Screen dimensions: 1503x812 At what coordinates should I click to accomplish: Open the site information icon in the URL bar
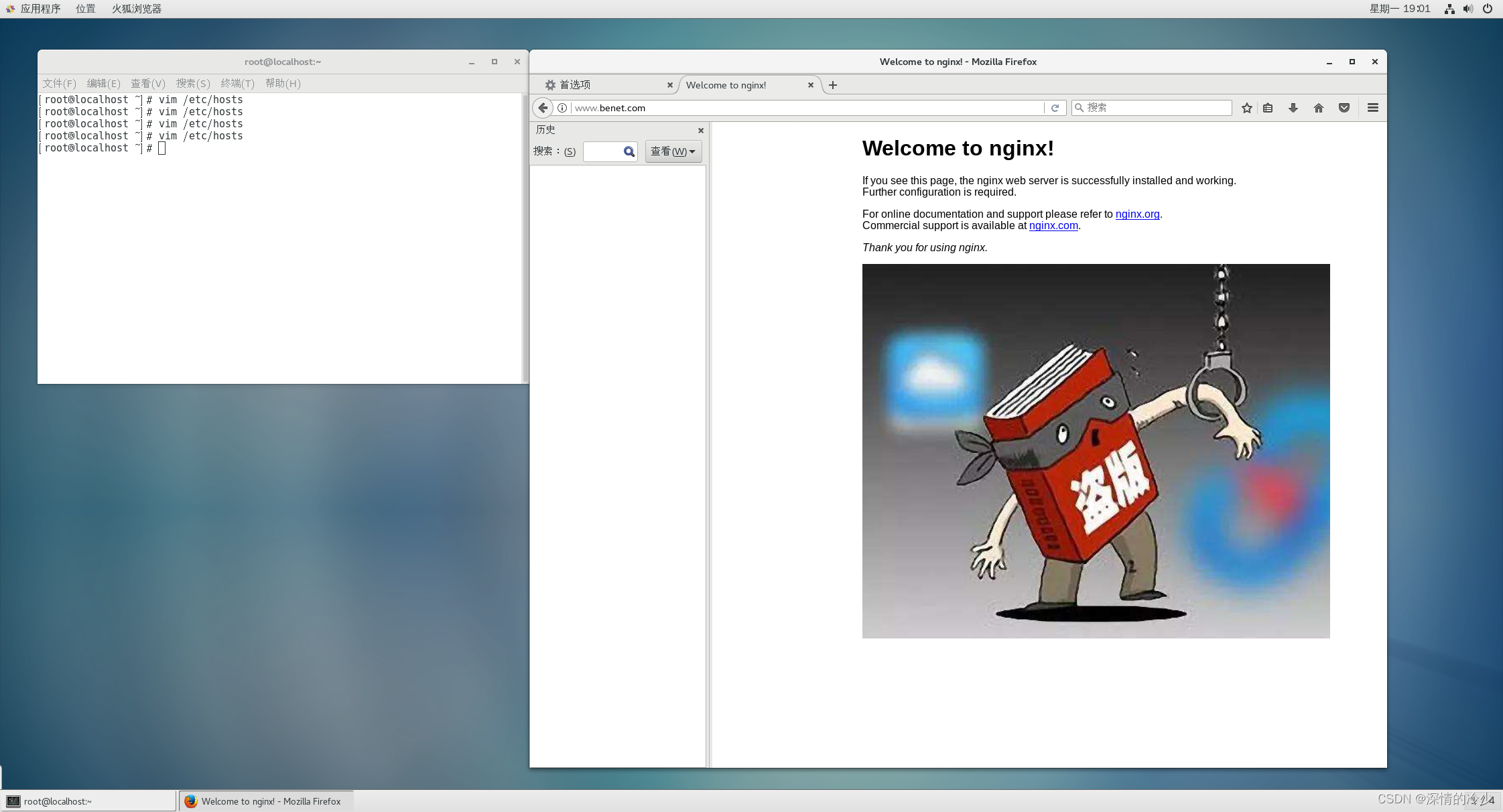[x=562, y=108]
